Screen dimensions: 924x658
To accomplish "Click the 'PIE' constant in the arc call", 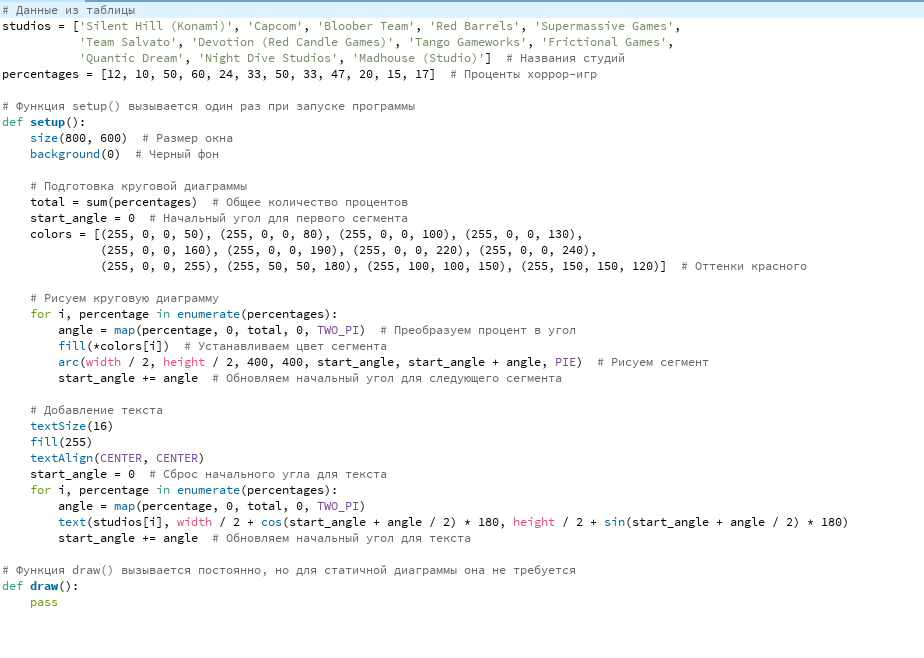I will point(565,362).
